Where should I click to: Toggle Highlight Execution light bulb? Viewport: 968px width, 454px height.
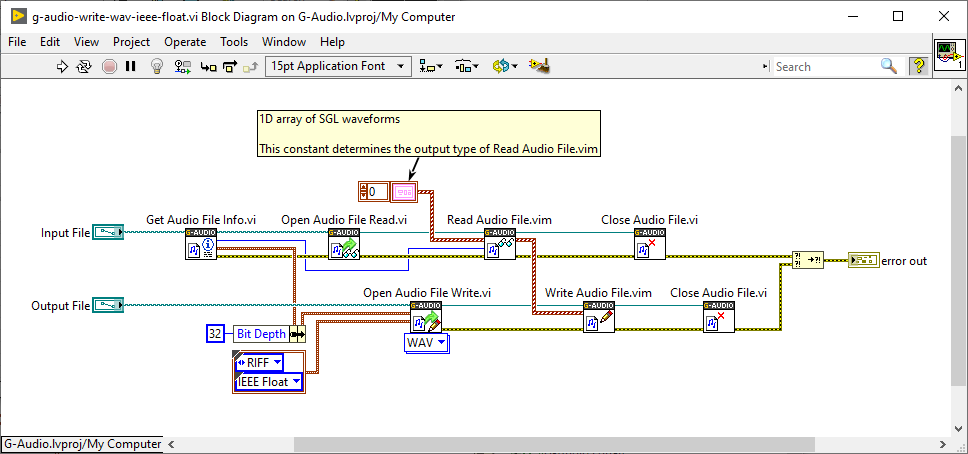coord(157,66)
